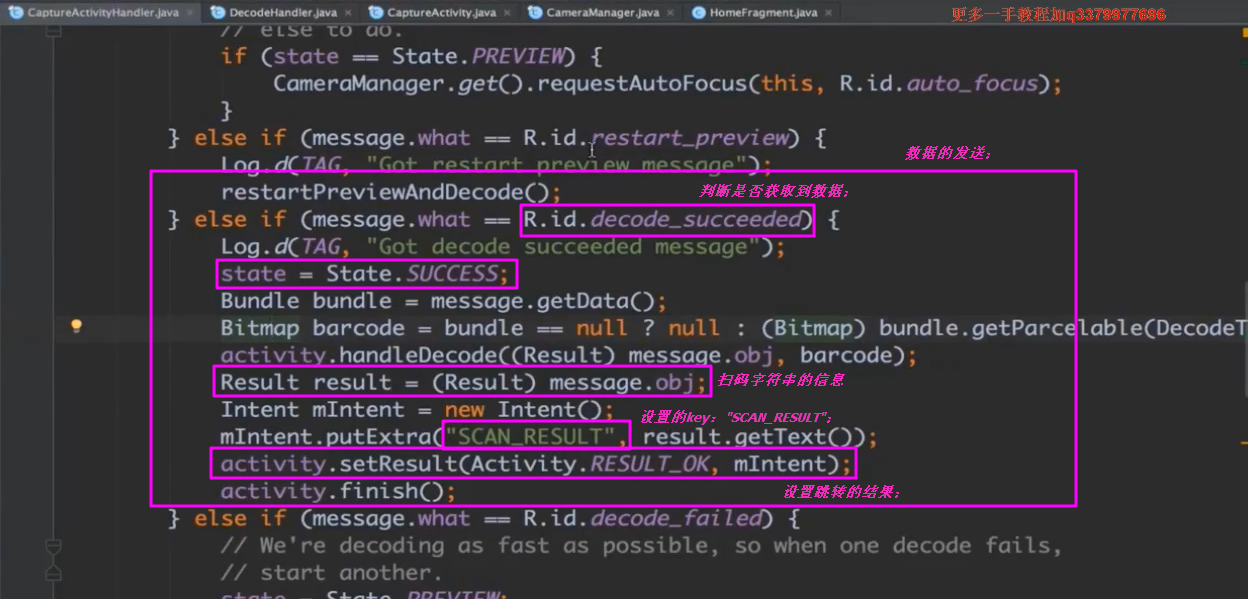Click 'R.id.auto_focus' argument
The image size is (1248, 599).
pos(939,83)
